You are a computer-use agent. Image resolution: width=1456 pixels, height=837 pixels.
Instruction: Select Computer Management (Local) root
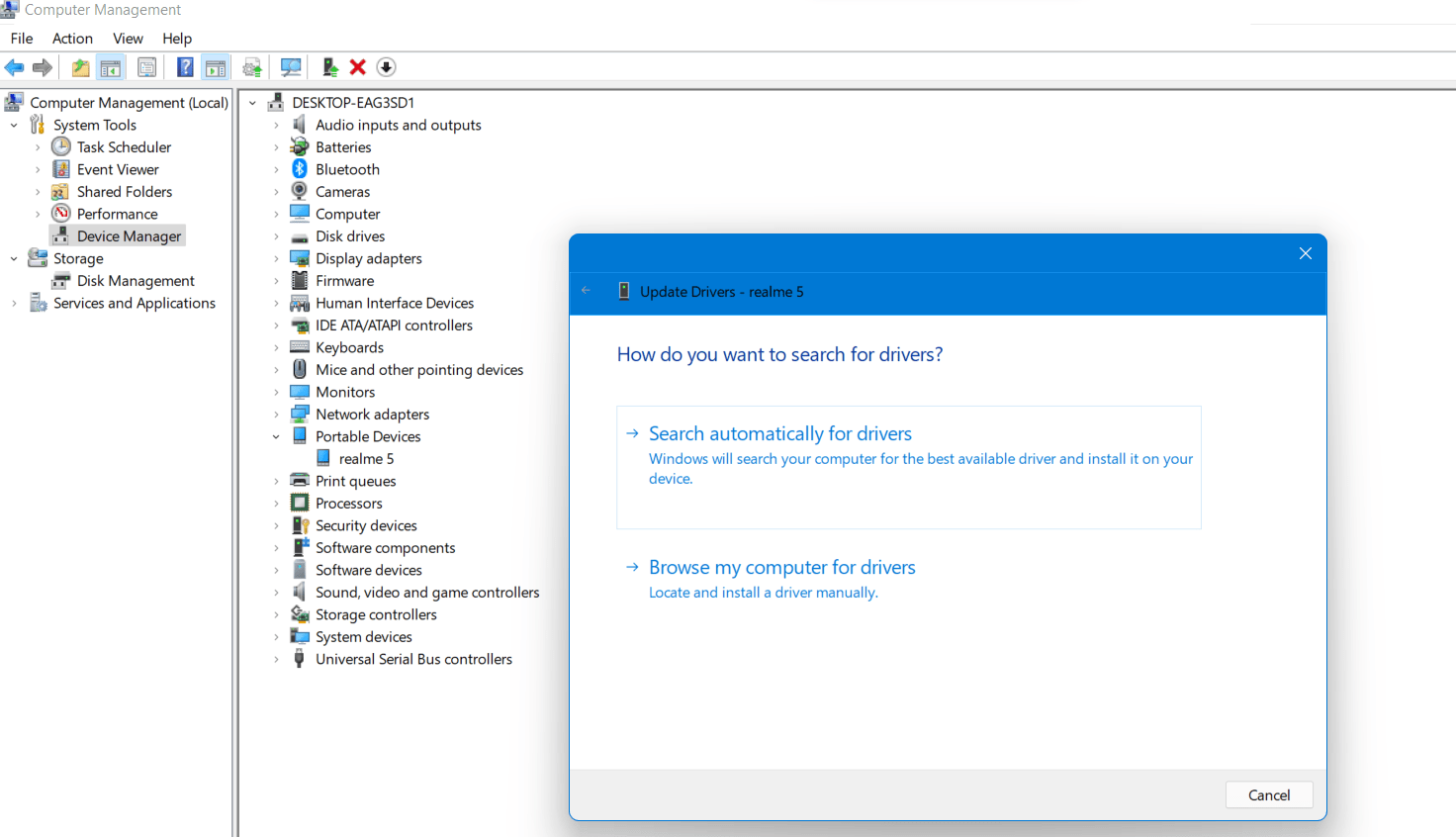coord(130,102)
